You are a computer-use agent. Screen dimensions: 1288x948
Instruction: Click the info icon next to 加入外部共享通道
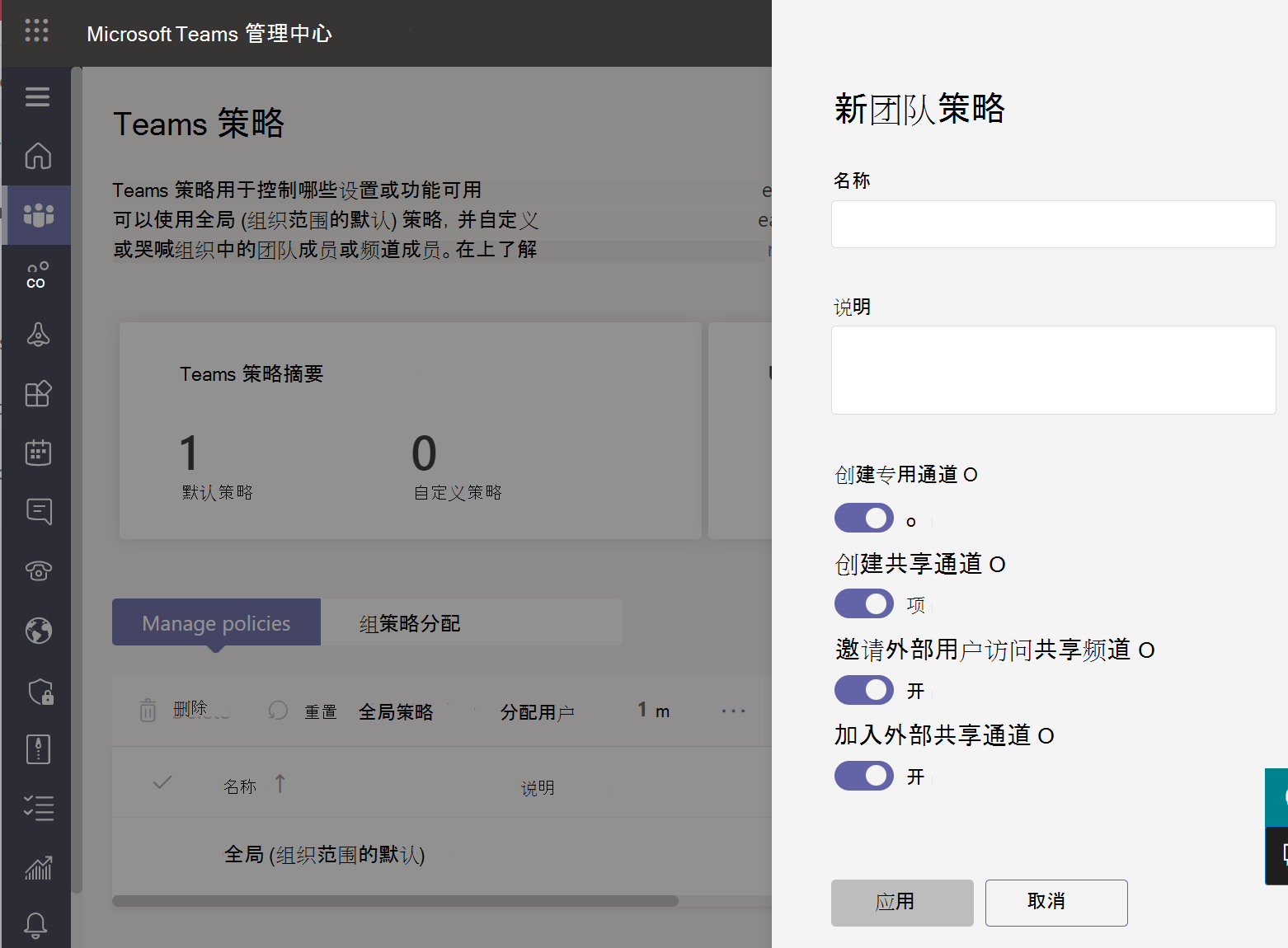tap(1046, 736)
